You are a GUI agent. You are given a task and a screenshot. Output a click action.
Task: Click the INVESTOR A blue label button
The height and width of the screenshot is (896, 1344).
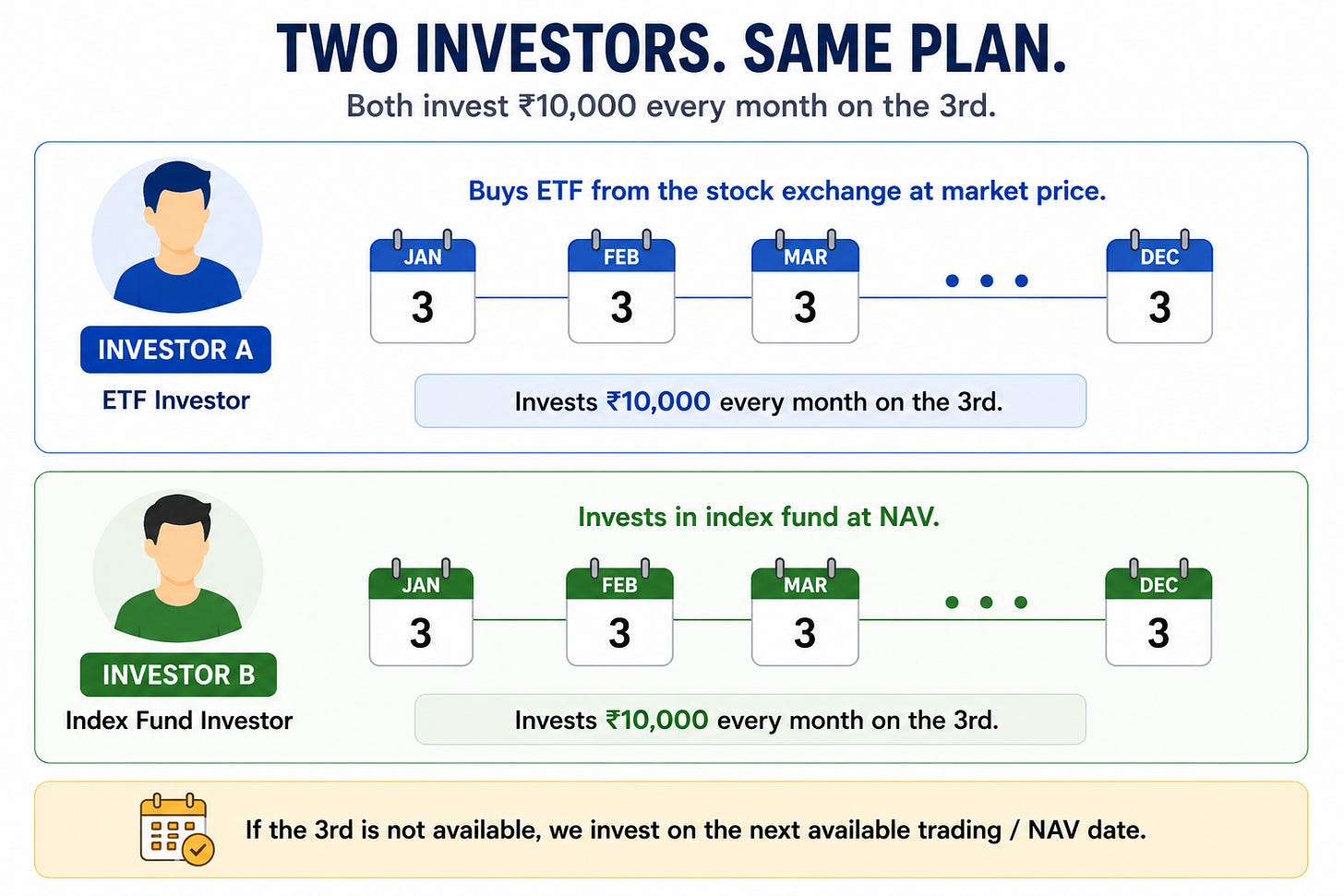pyautogui.click(x=175, y=350)
